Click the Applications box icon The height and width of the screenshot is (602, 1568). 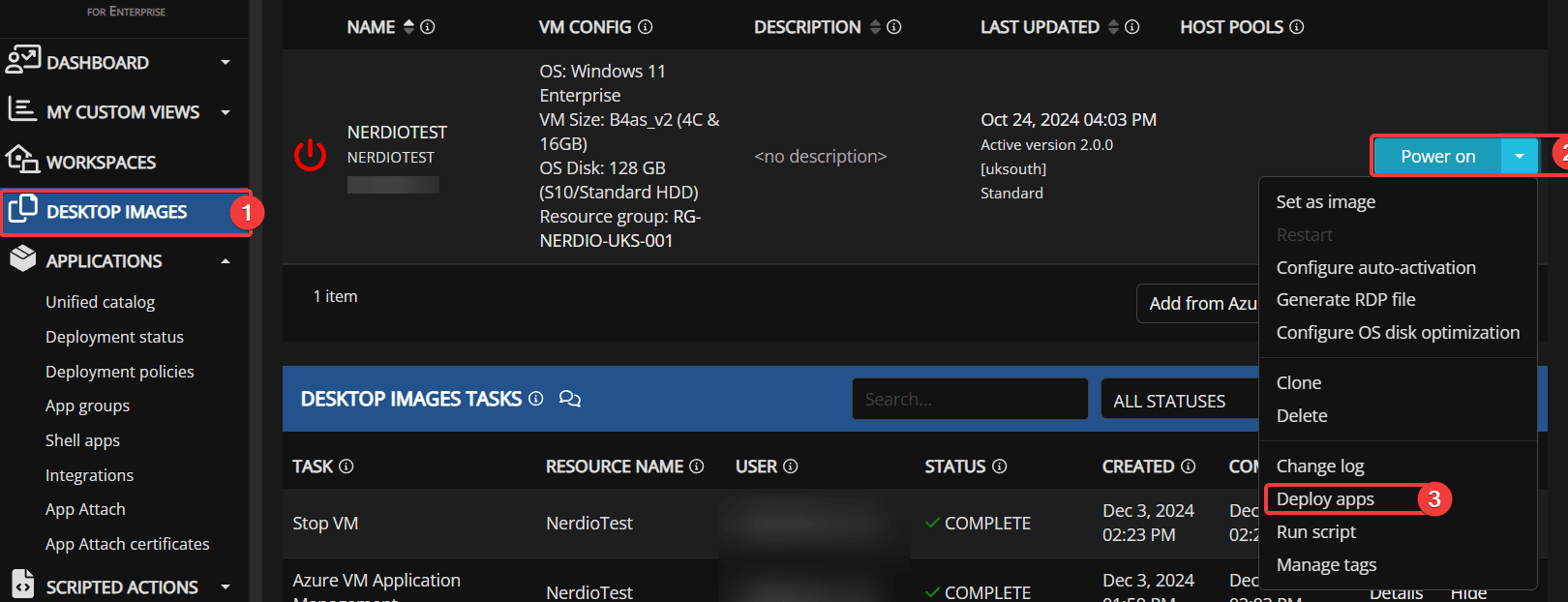[x=22, y=259]
